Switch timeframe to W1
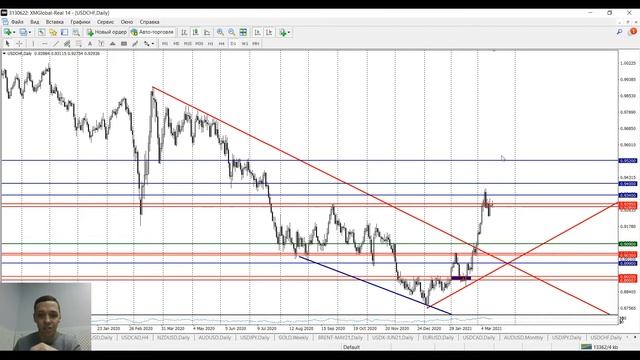This screenshot has height=360, width=640. [244, 43]
